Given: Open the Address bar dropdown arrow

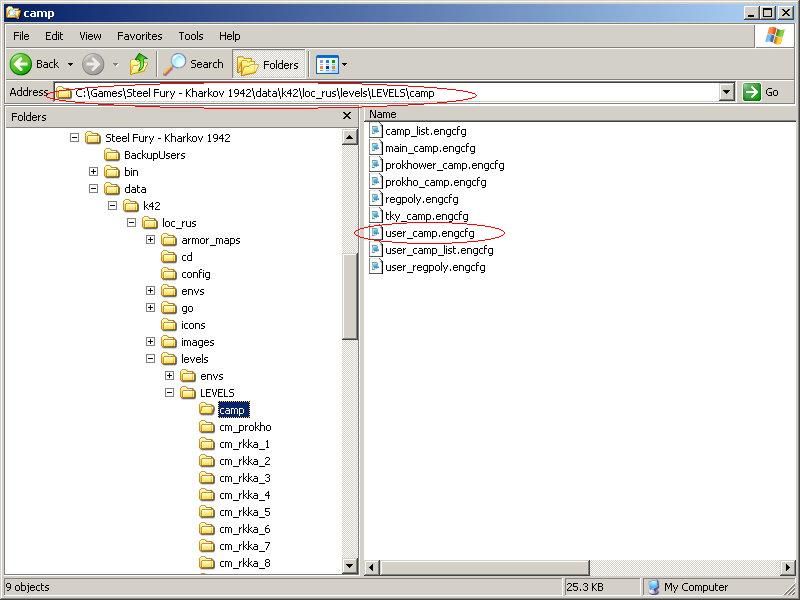Looking at the screenshot, I should pos(727,93).
